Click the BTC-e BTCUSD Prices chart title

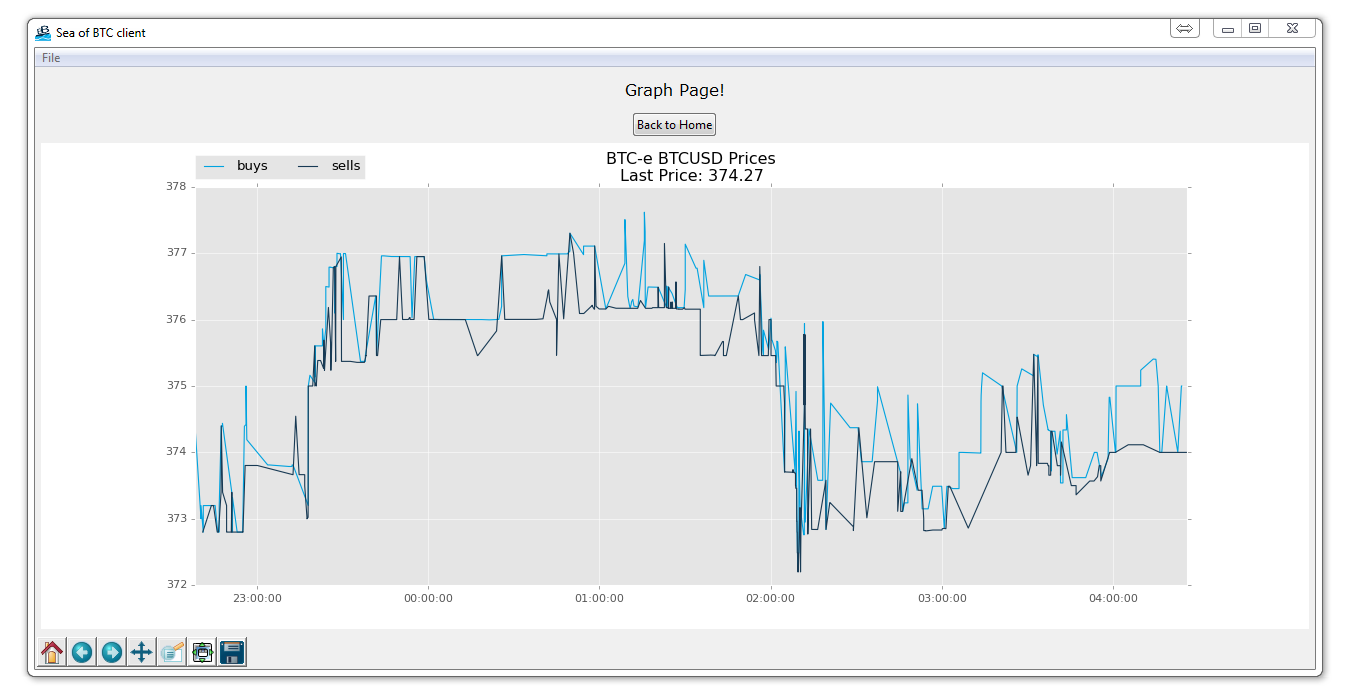(690, 158)
